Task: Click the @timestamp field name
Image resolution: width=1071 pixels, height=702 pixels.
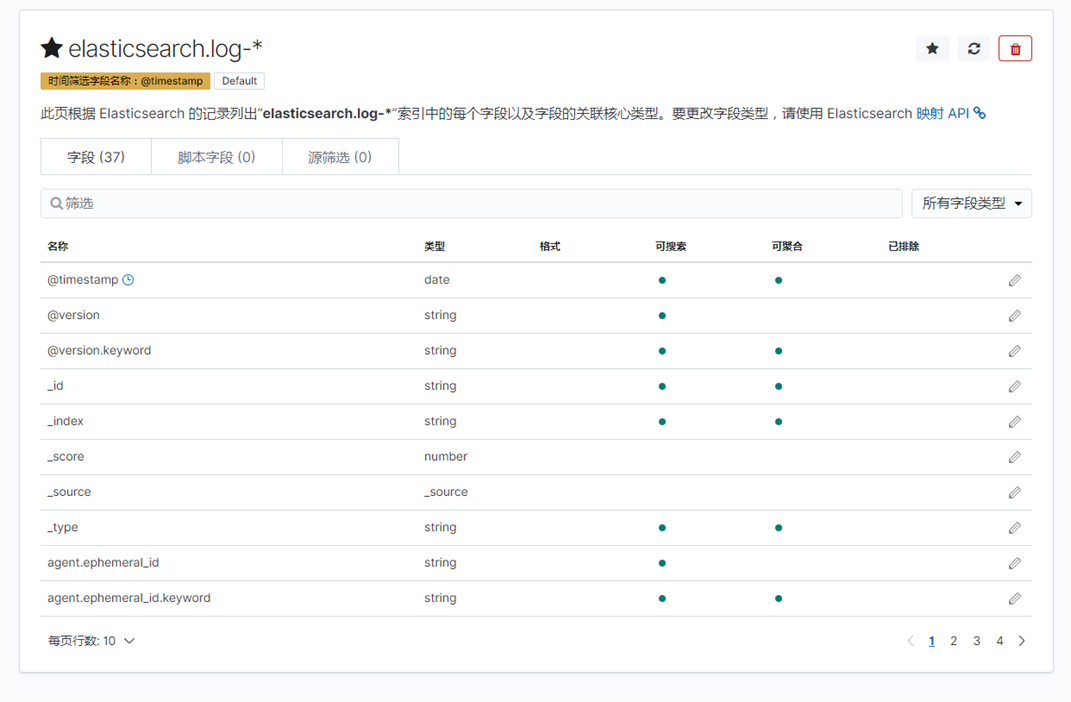Action: 83,279
